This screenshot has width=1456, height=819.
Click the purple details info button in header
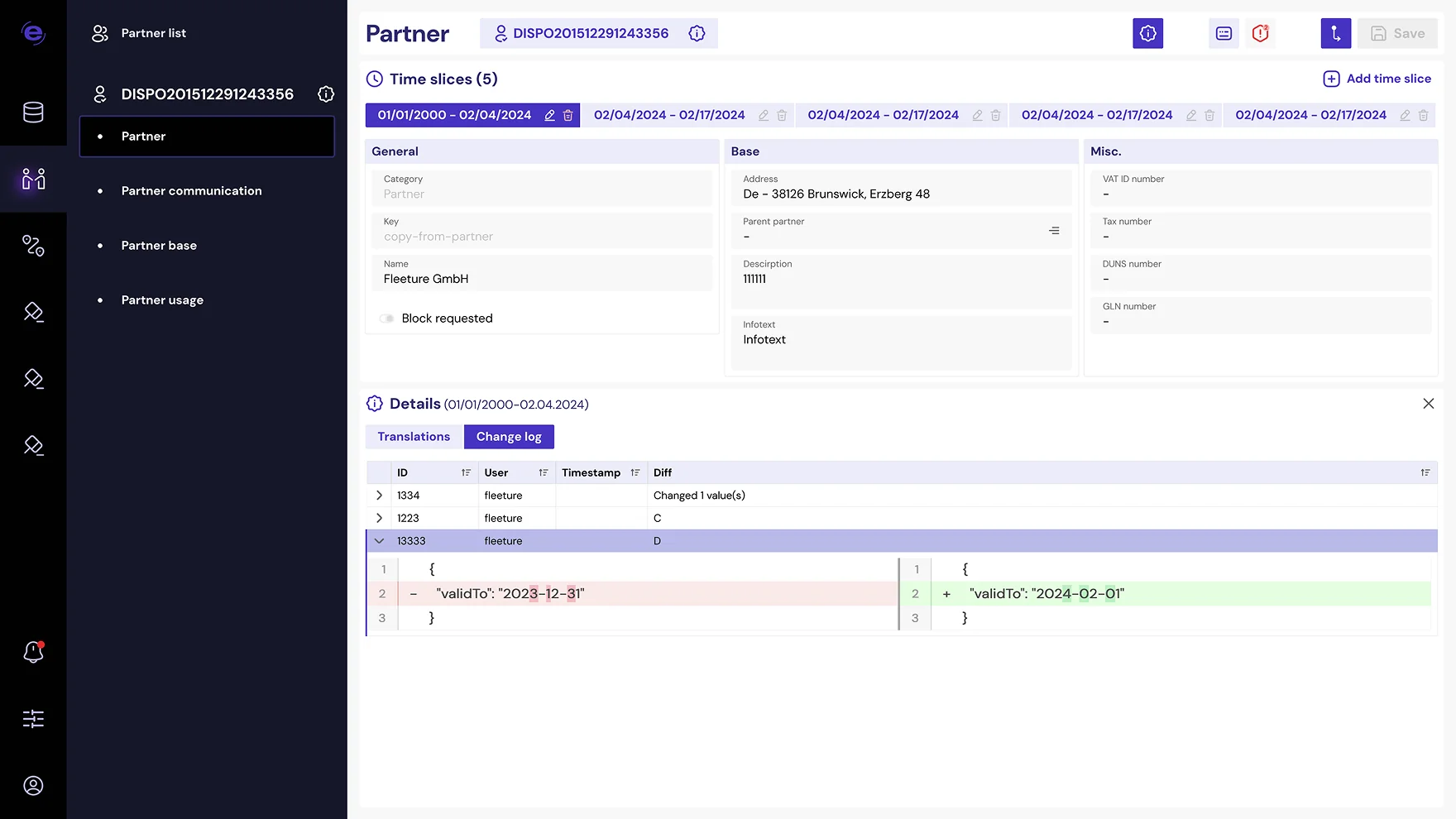click(1147, 33)
